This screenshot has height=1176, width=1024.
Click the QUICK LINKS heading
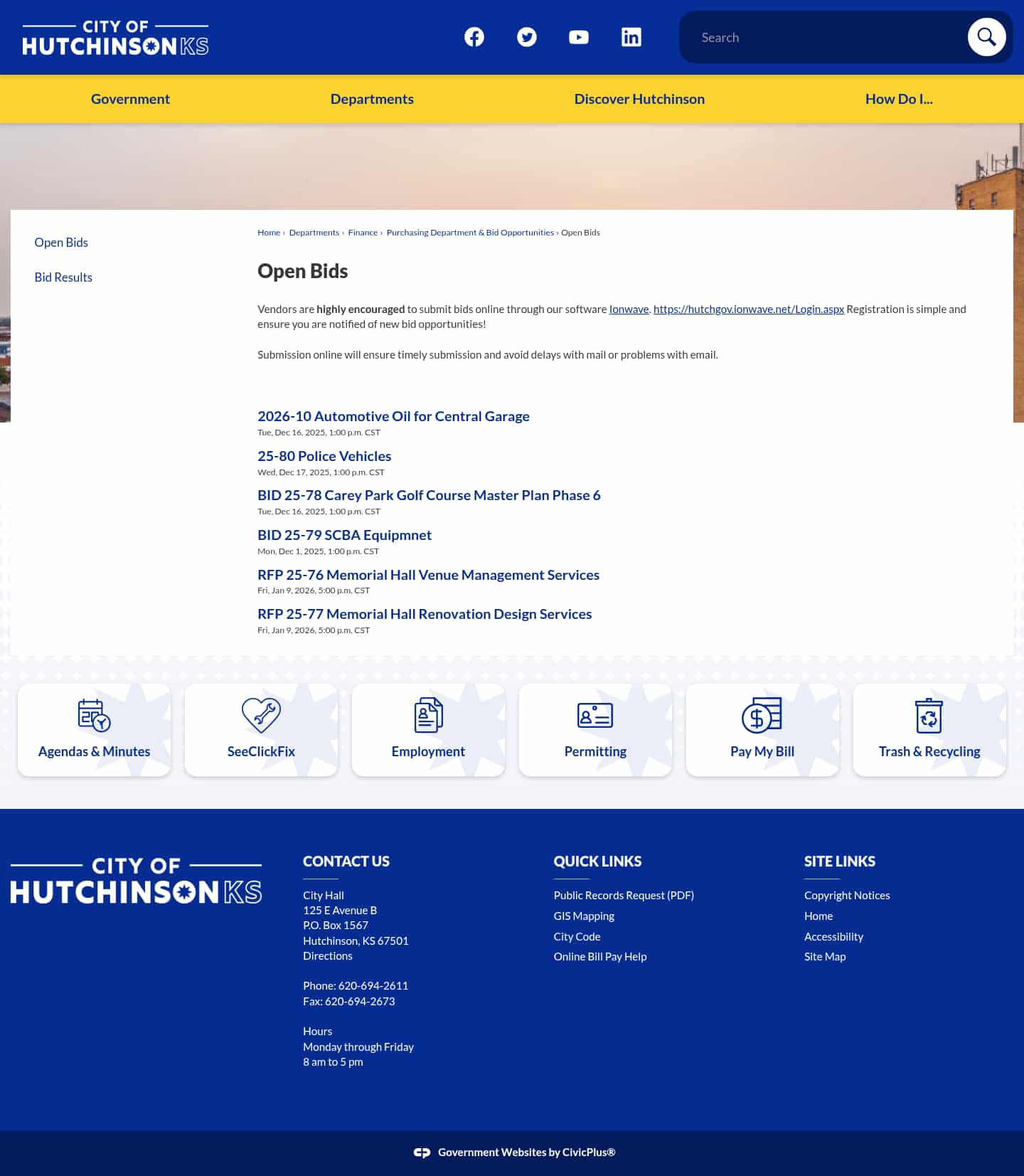[597, 862]
